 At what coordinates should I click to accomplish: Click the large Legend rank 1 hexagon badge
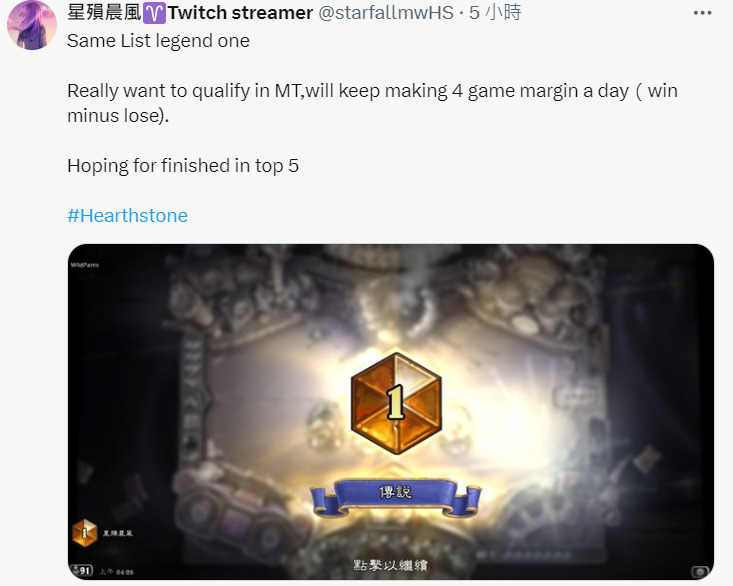pos(396,403)
